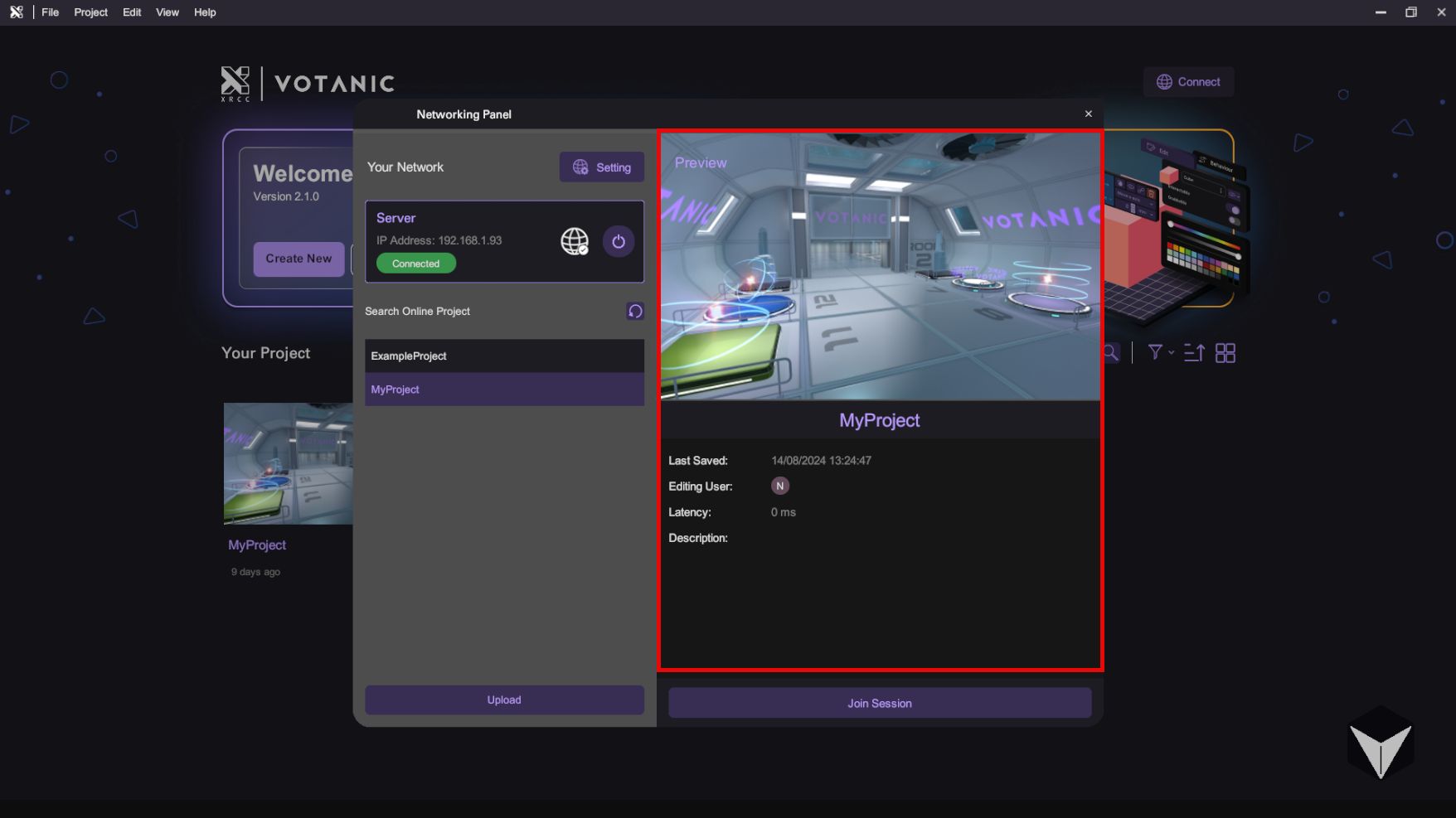Open the project search magnifier
Screen dimensions: 1456x818
click(x=1112, y=353)
